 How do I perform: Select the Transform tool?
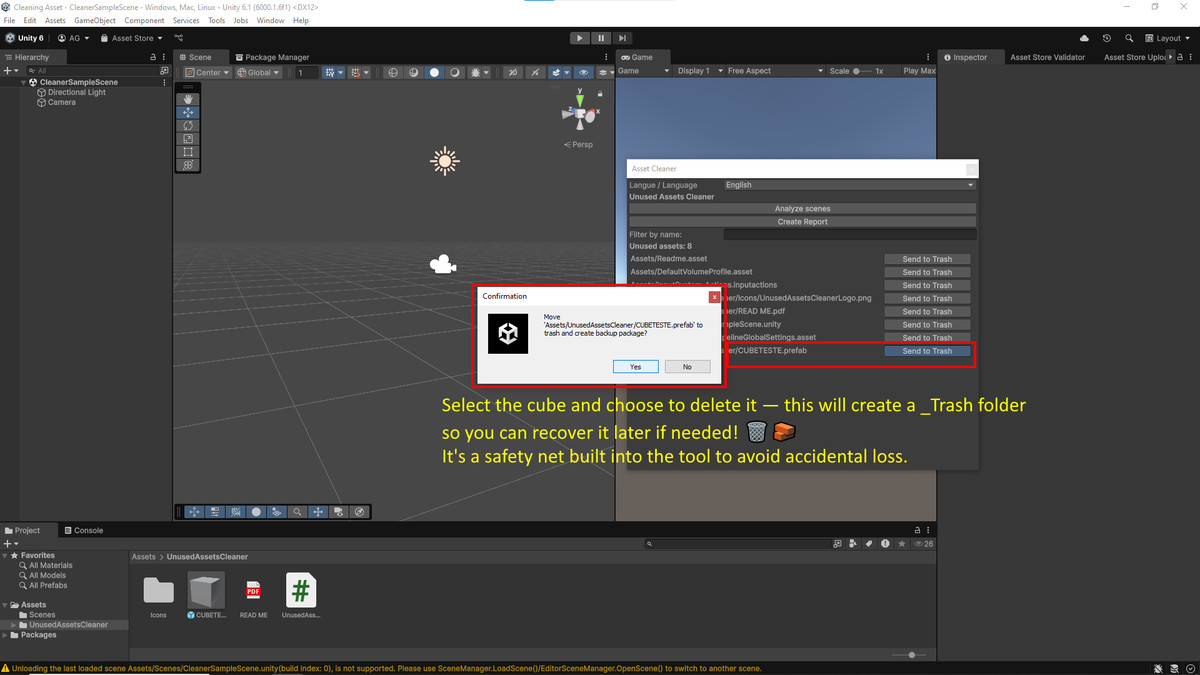pyautogui.click(x=188, y=165)
